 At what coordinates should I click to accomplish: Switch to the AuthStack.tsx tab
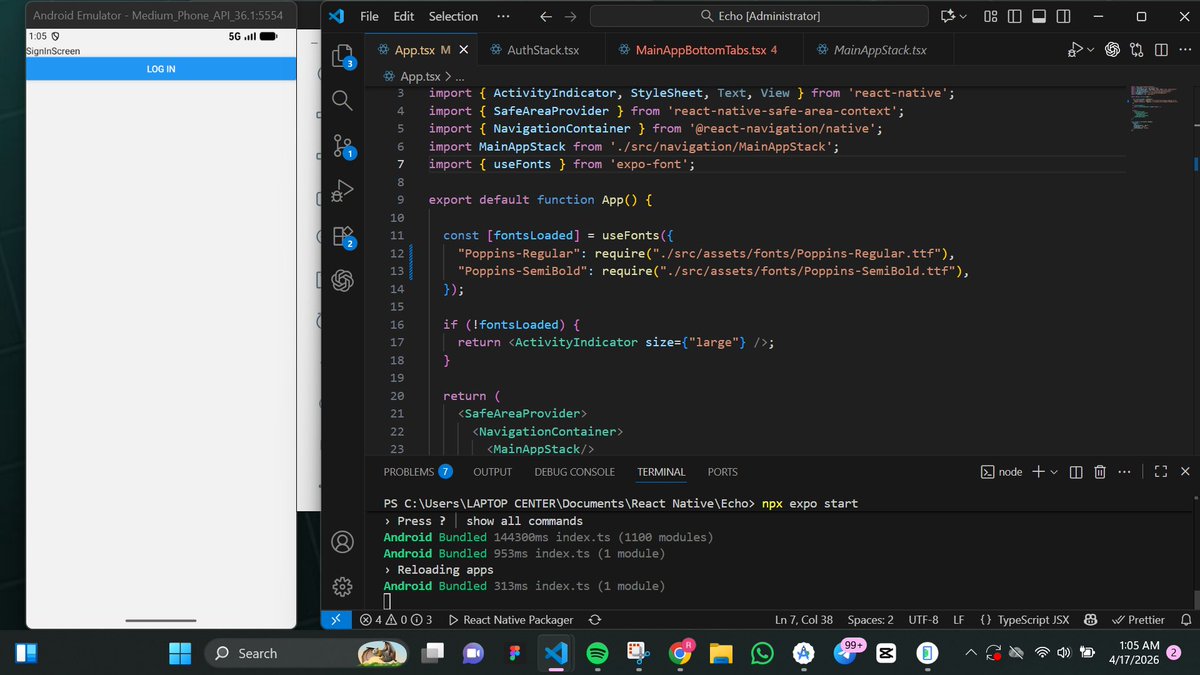coord(541,48)
